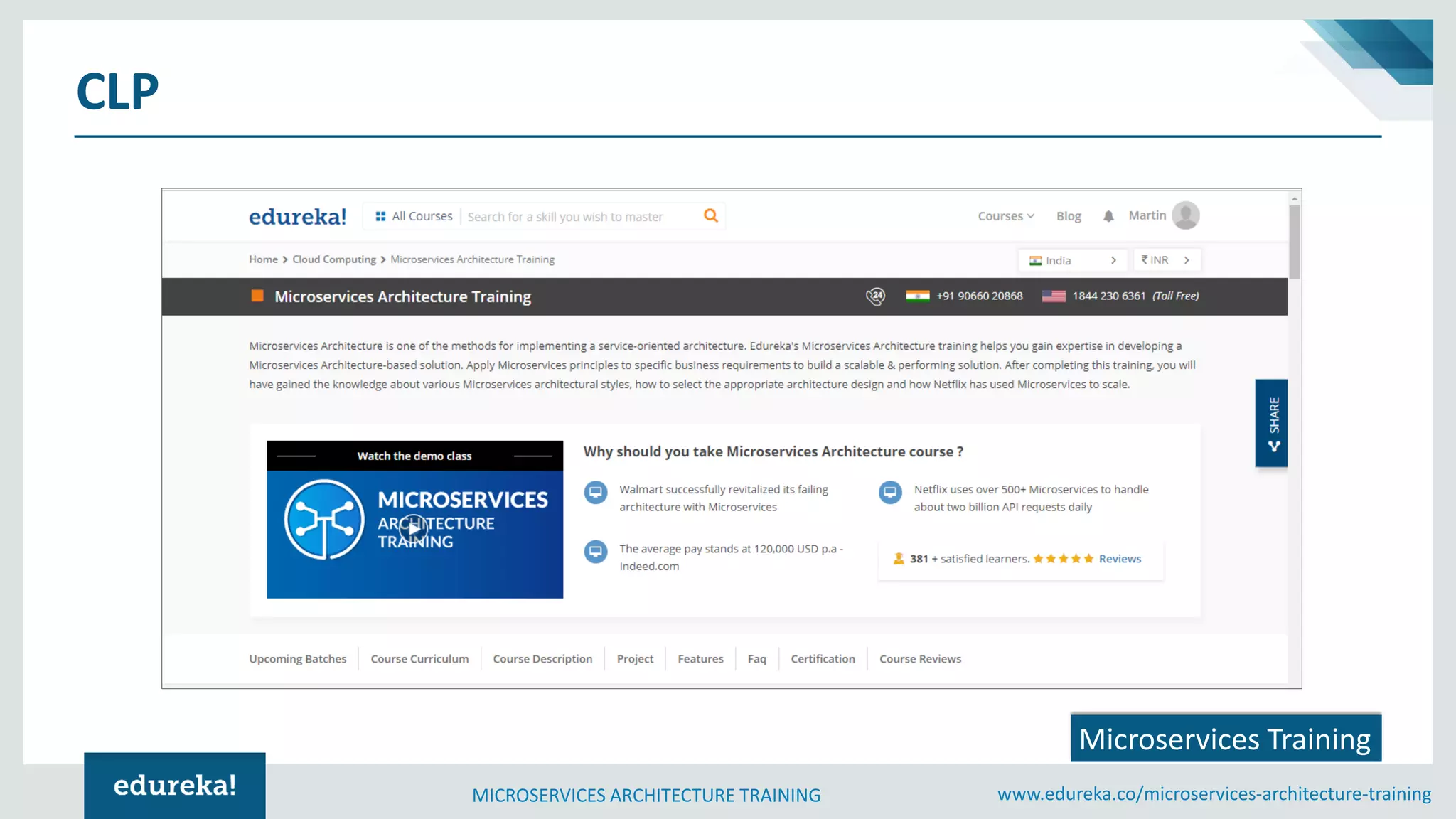1456x819 pixels.
Task: Click the CLP slide title
Action: tap(117, 91)
